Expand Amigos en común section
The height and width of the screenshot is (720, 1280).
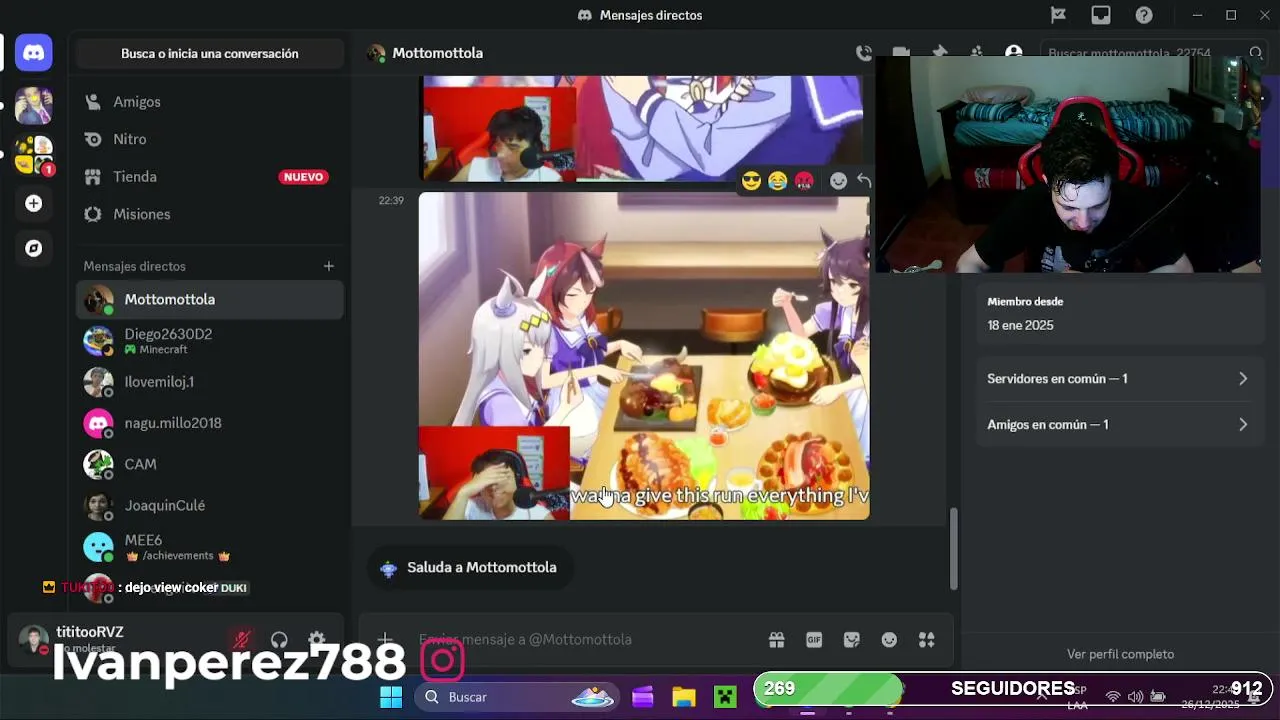point(1118,425)
